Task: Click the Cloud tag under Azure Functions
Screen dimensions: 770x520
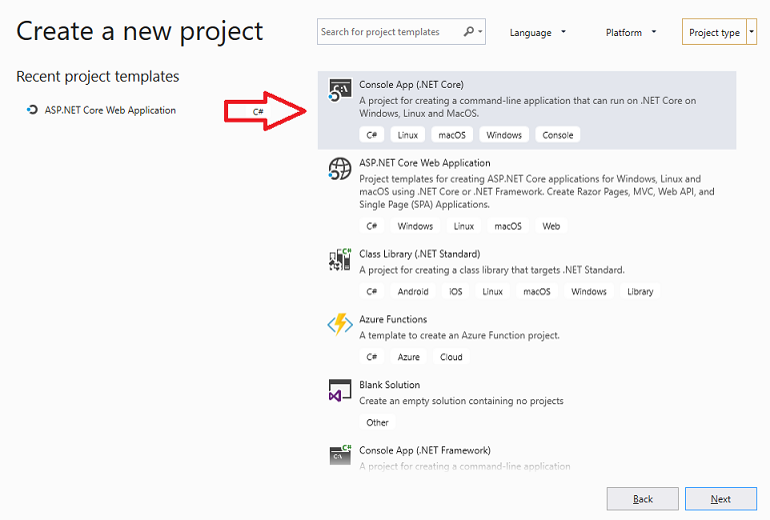Action: [451, 357]
